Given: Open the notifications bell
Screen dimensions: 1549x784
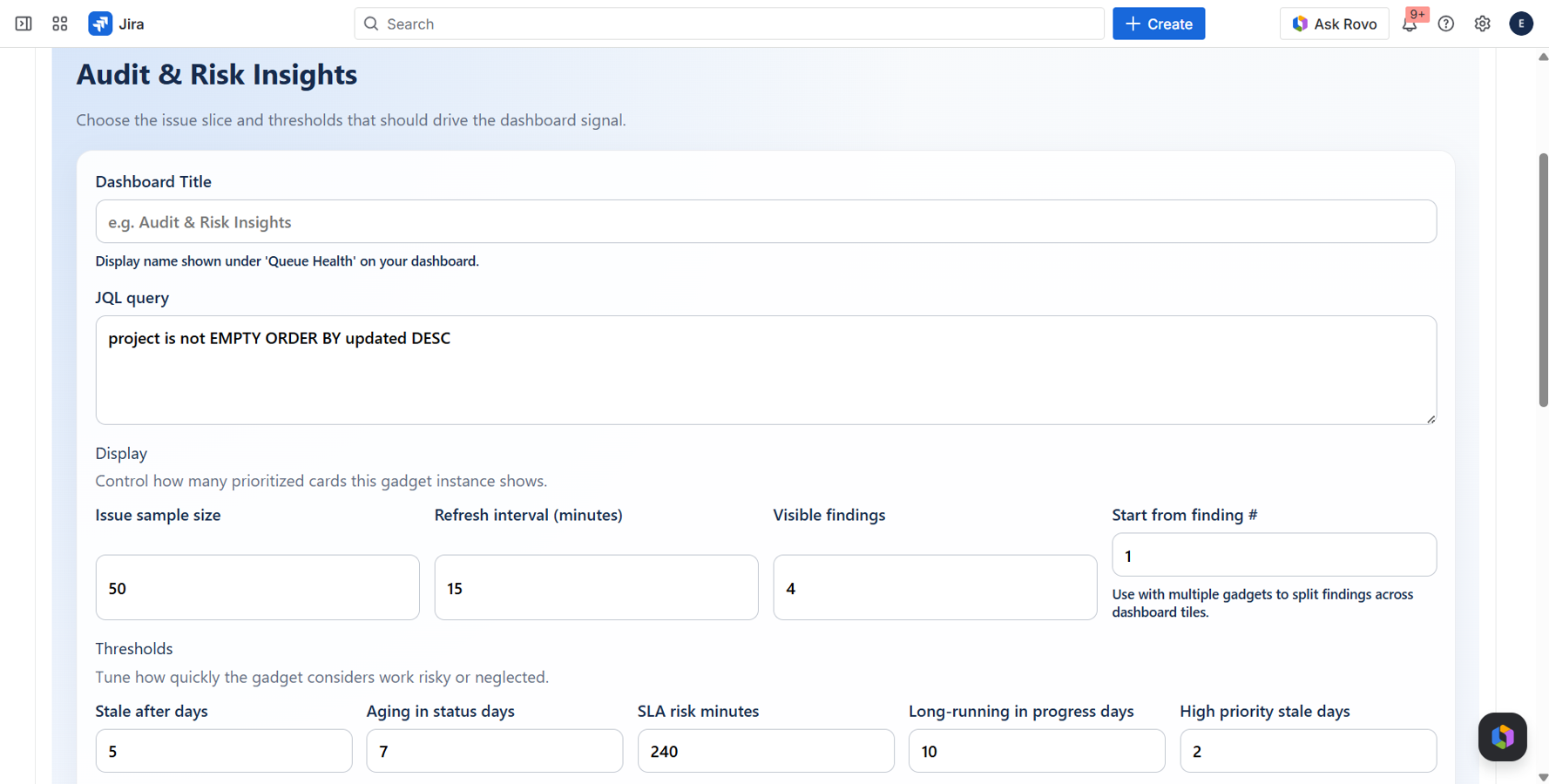Looking at the screenshot, I should (x=1410, y=24).
